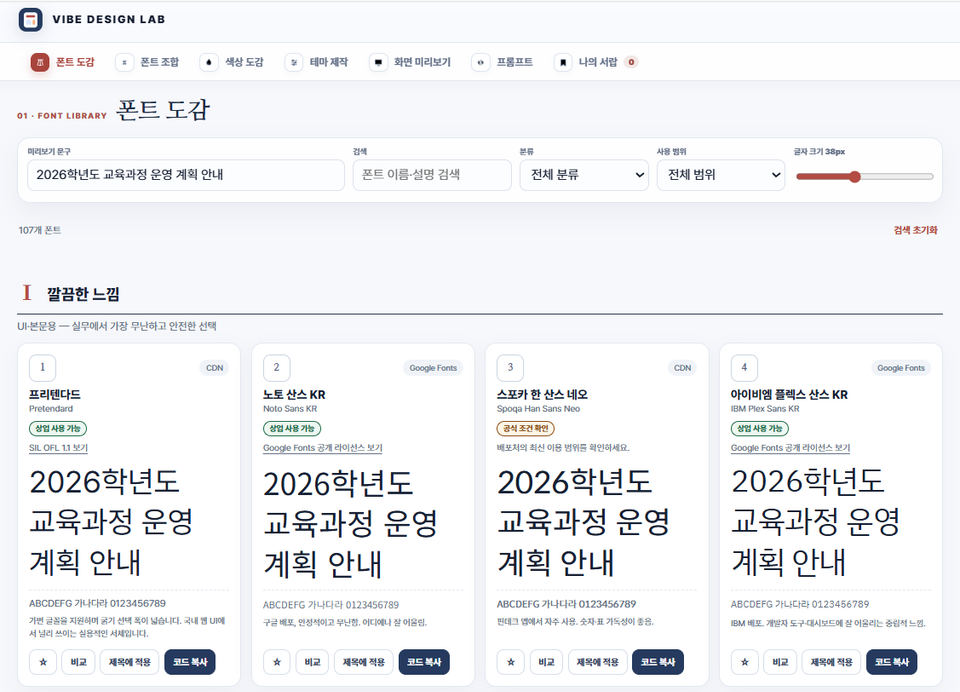
Task: Click the 폰트 도감 tab icon
Action: point(40,62)
